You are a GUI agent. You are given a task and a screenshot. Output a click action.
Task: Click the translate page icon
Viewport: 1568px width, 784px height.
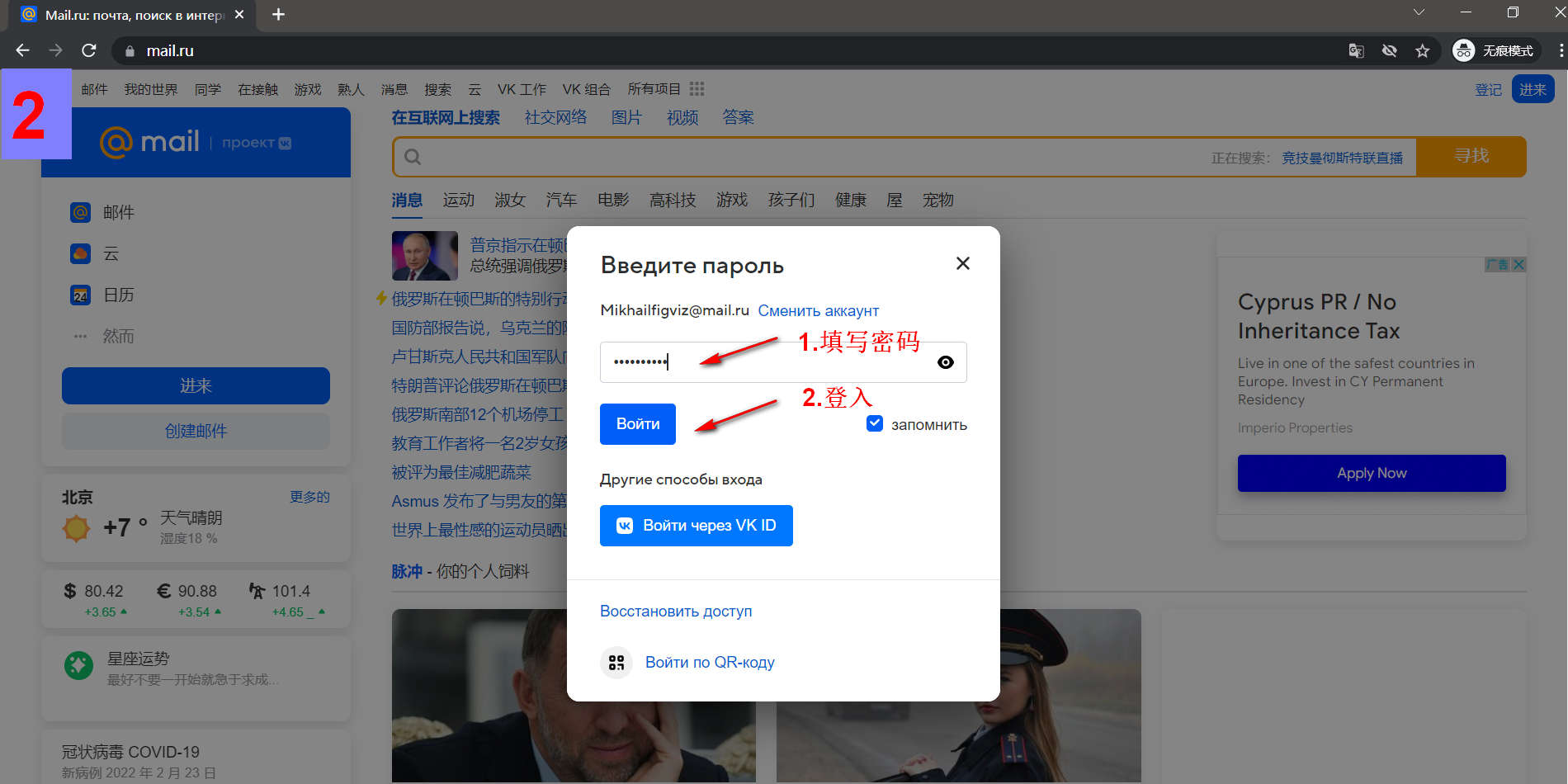[1356, 51]
